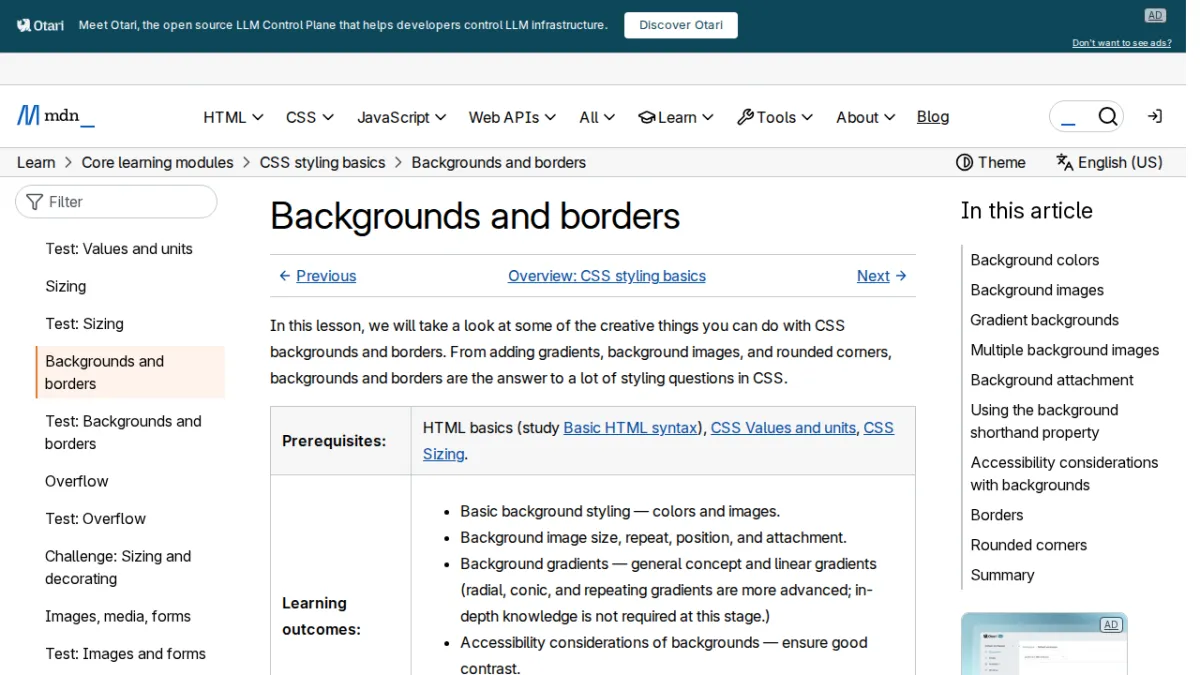Screen dimensions: 1200x675
Task: Open the About menu
Action: pyautogui.click(x=866, y=117)
